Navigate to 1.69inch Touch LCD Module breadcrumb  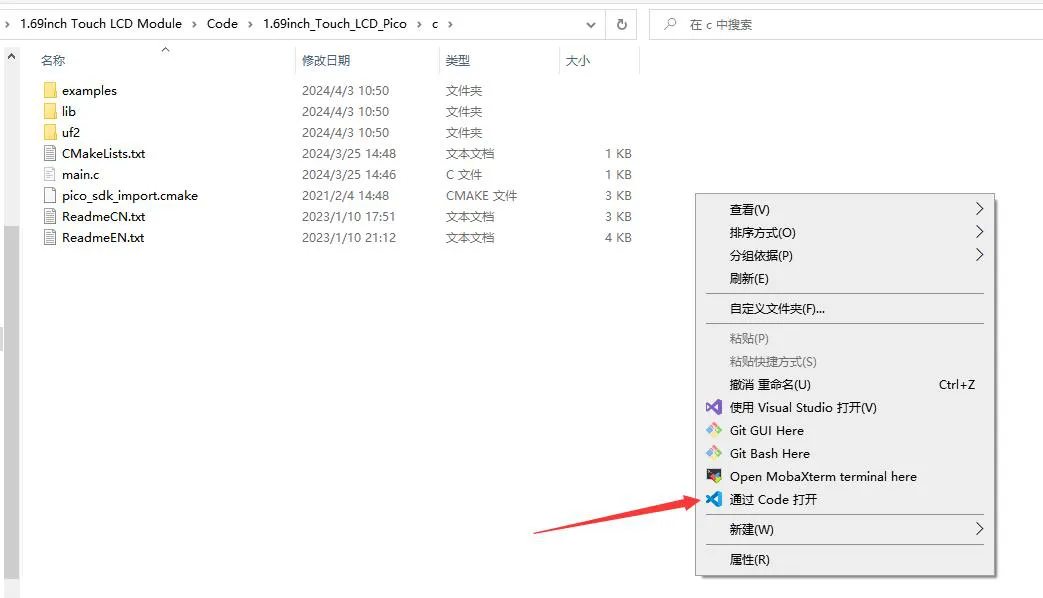[100, 24]
